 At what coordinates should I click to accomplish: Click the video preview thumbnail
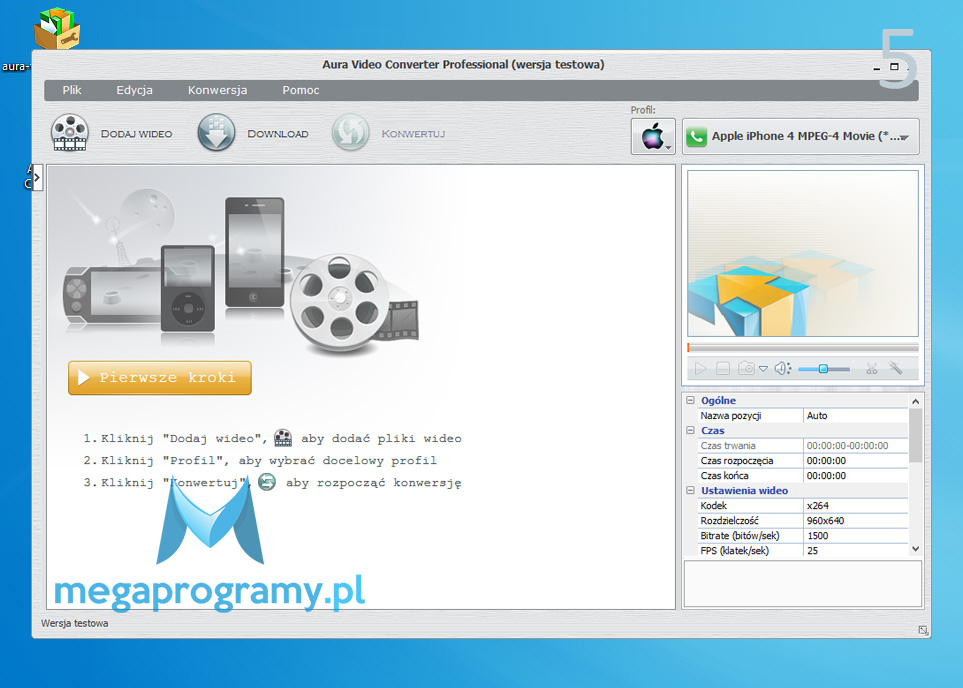click(x=803, y=253)
